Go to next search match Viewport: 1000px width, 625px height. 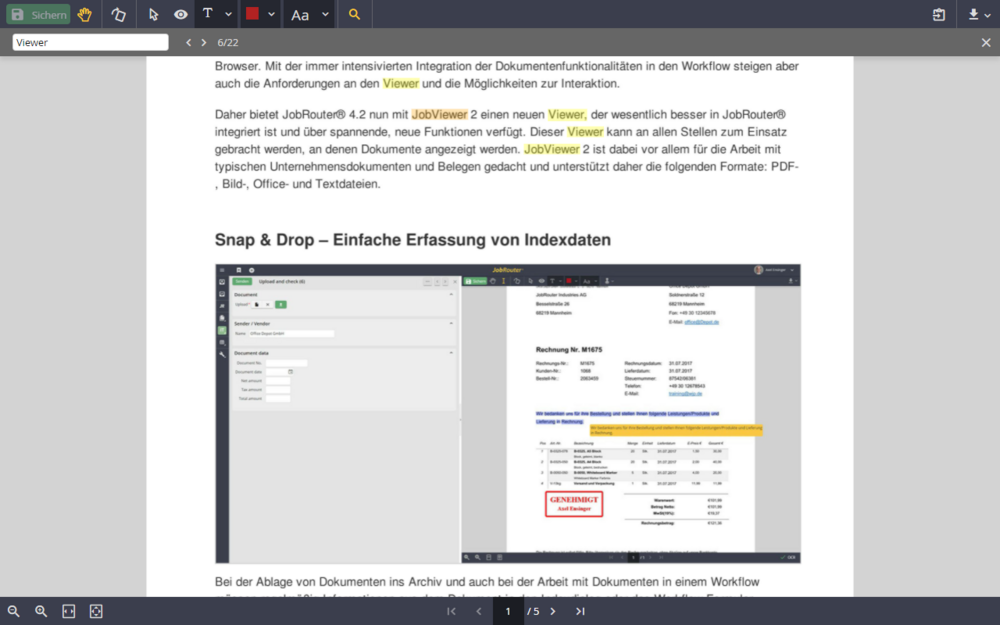pyautogui.click(x=203, y=42)
